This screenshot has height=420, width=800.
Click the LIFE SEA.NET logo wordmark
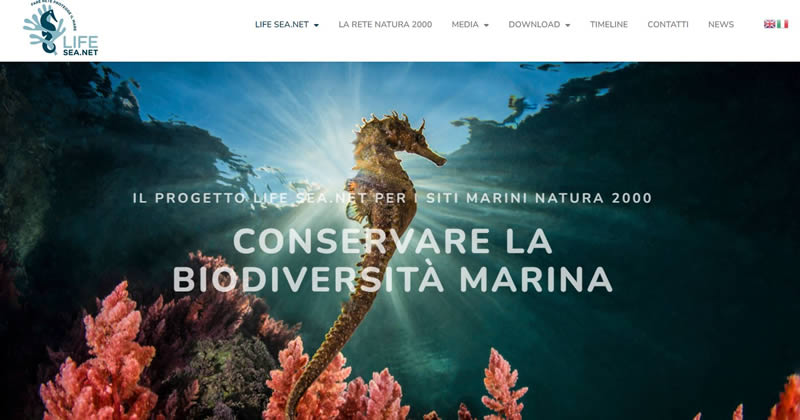(81, 45)
